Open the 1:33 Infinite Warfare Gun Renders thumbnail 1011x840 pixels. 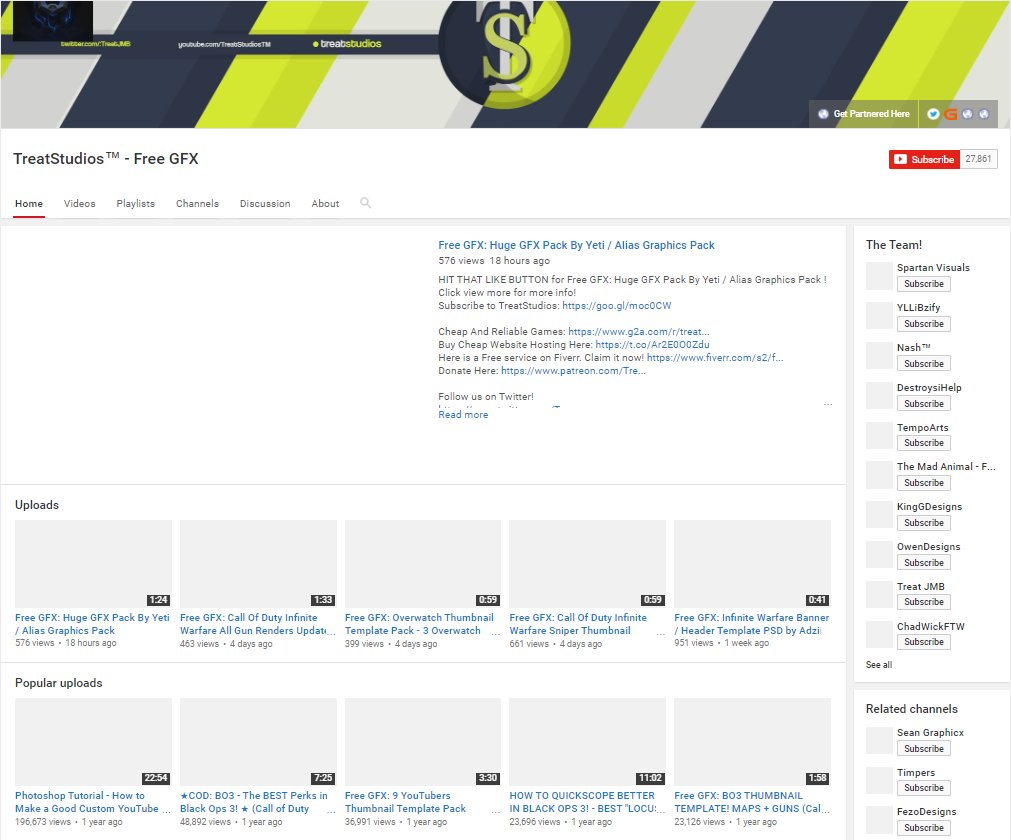[259, 564]
